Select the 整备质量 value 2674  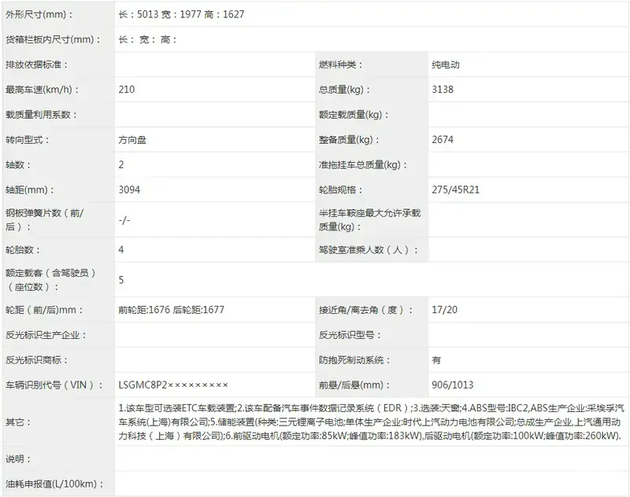[x=442, y=140]
